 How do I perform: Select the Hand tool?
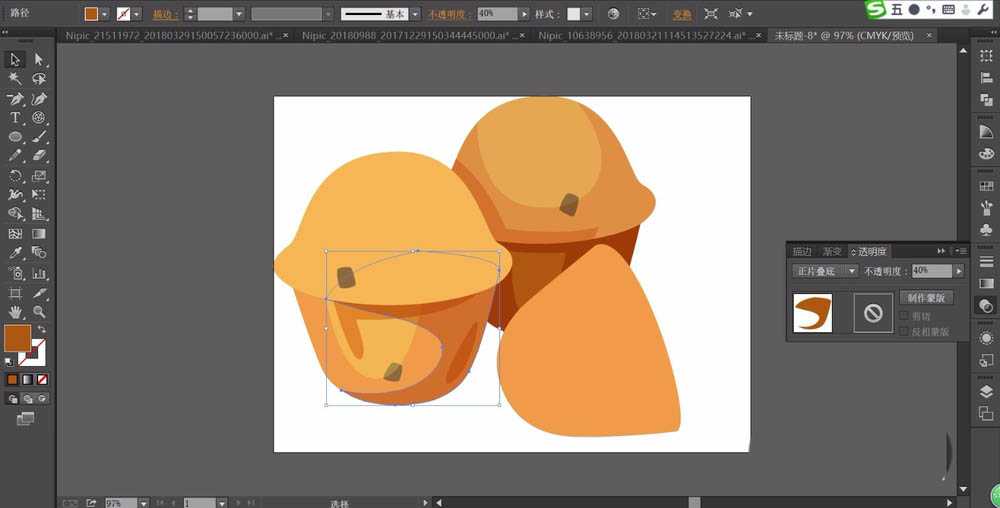click(x=16, y=311)
